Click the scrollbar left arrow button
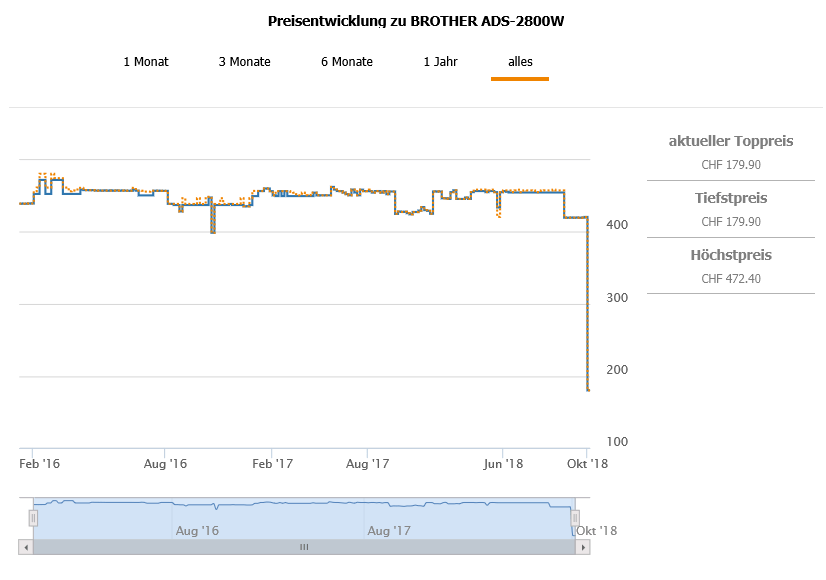Screen dimensions: 826x580 click(x=25, y=547)
